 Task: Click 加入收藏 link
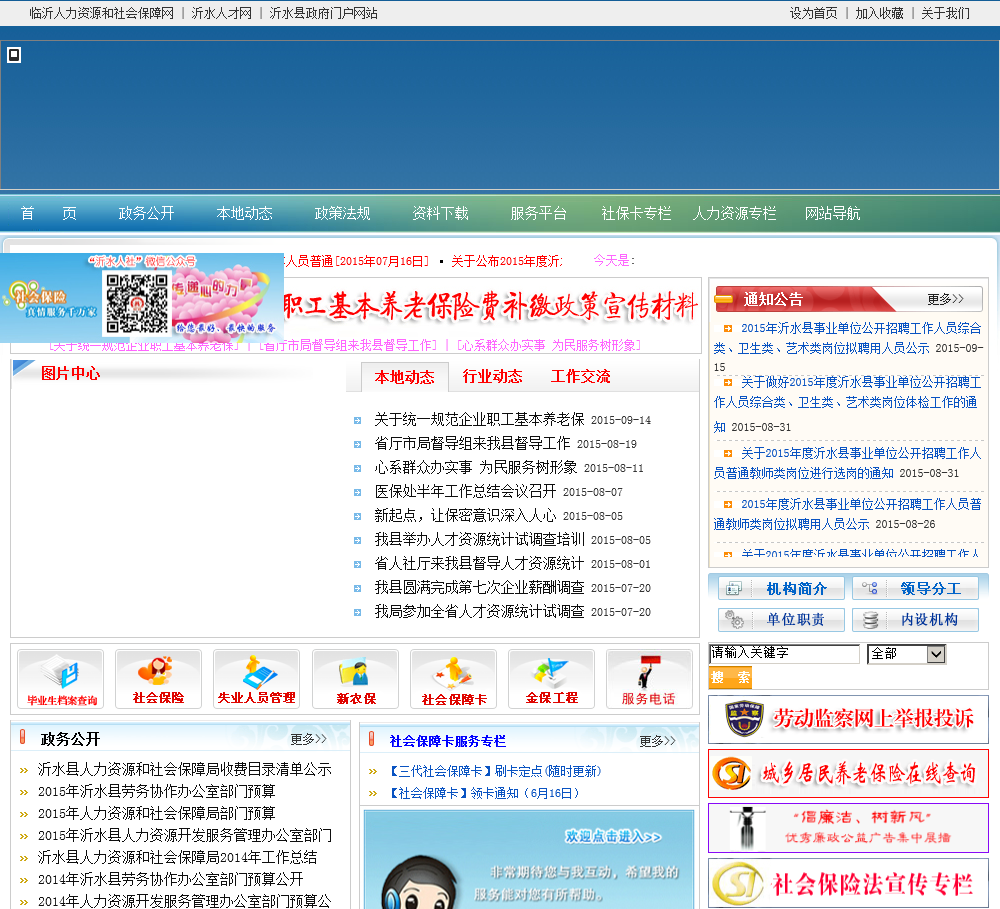coord(879,13)
